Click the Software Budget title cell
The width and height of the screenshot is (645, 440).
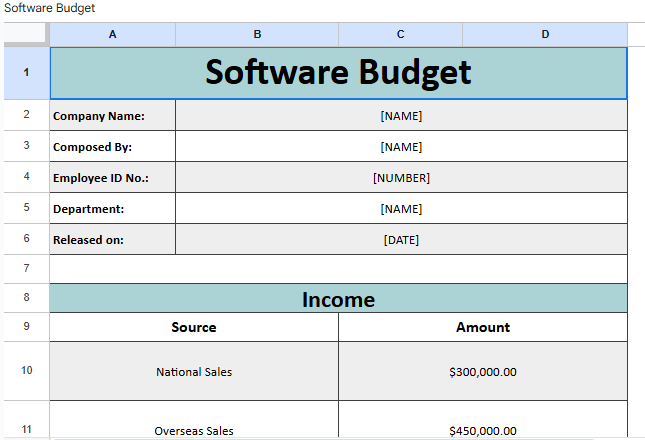point(338,73)
